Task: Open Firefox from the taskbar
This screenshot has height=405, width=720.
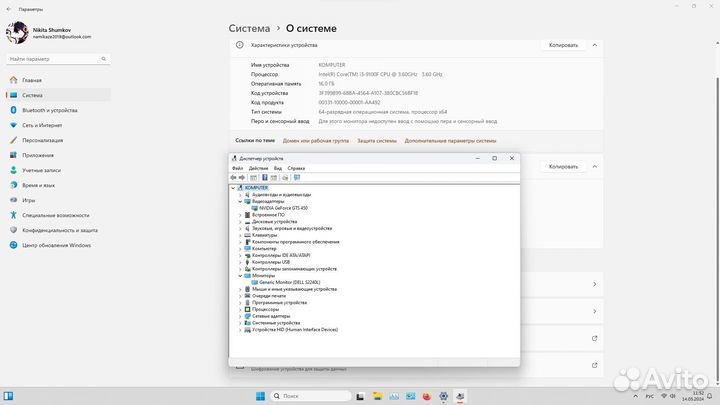Action: (427, 395)
